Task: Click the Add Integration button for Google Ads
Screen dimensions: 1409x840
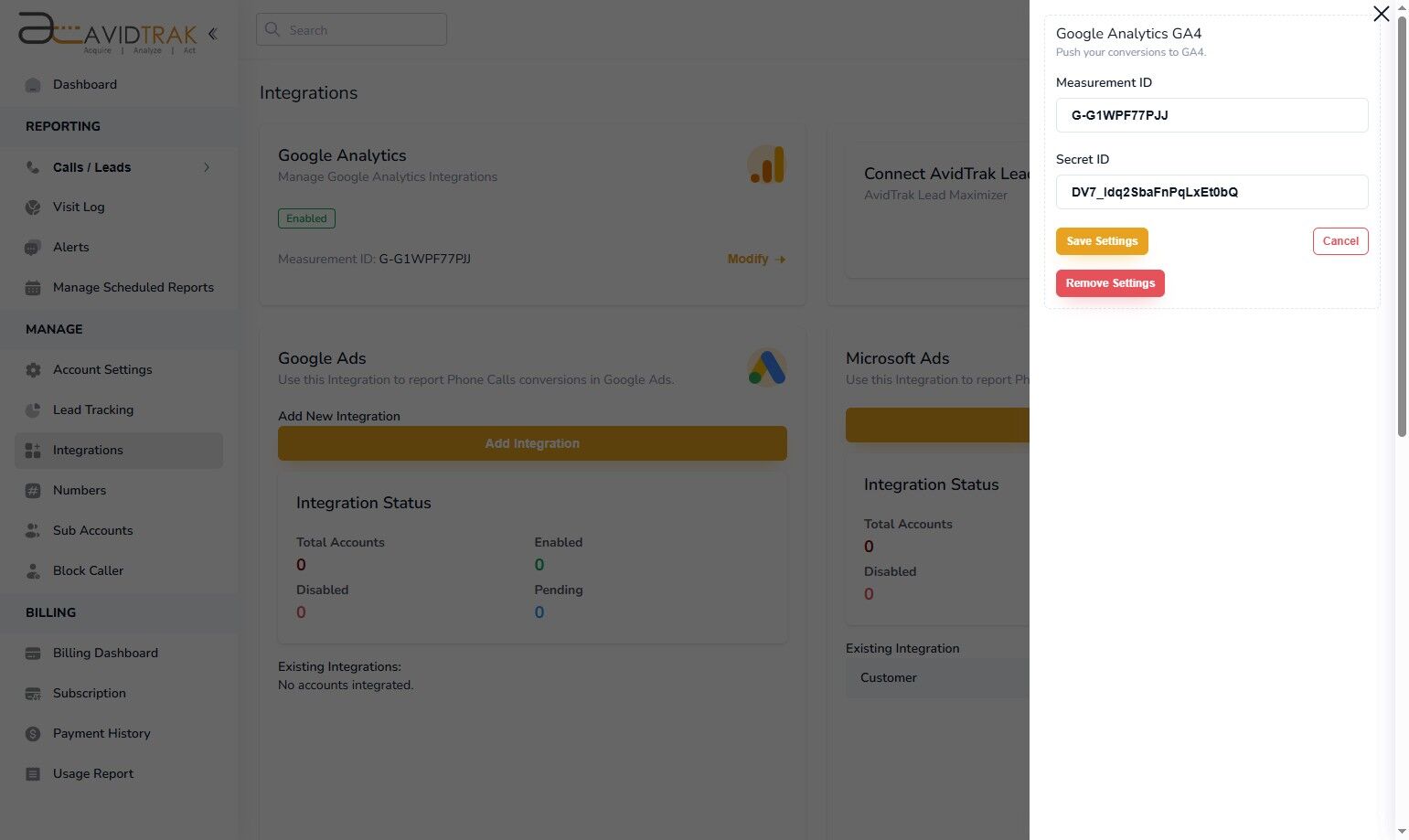Action: (532, 443)
